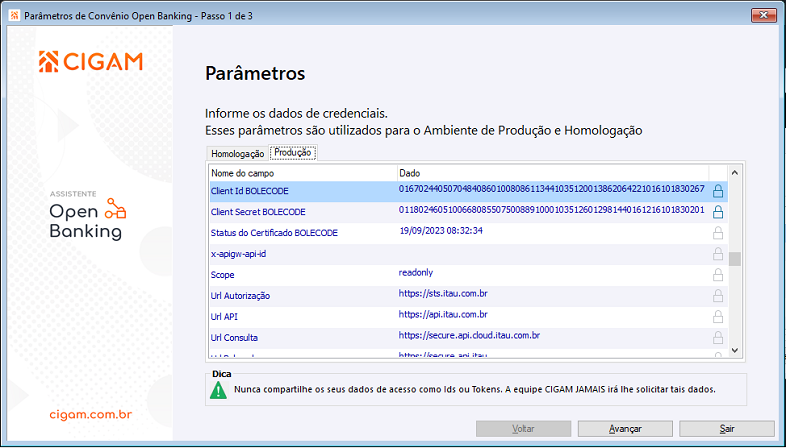Select the Url Consulta field name
Screen dimensions: 786x448
point(234,338)
